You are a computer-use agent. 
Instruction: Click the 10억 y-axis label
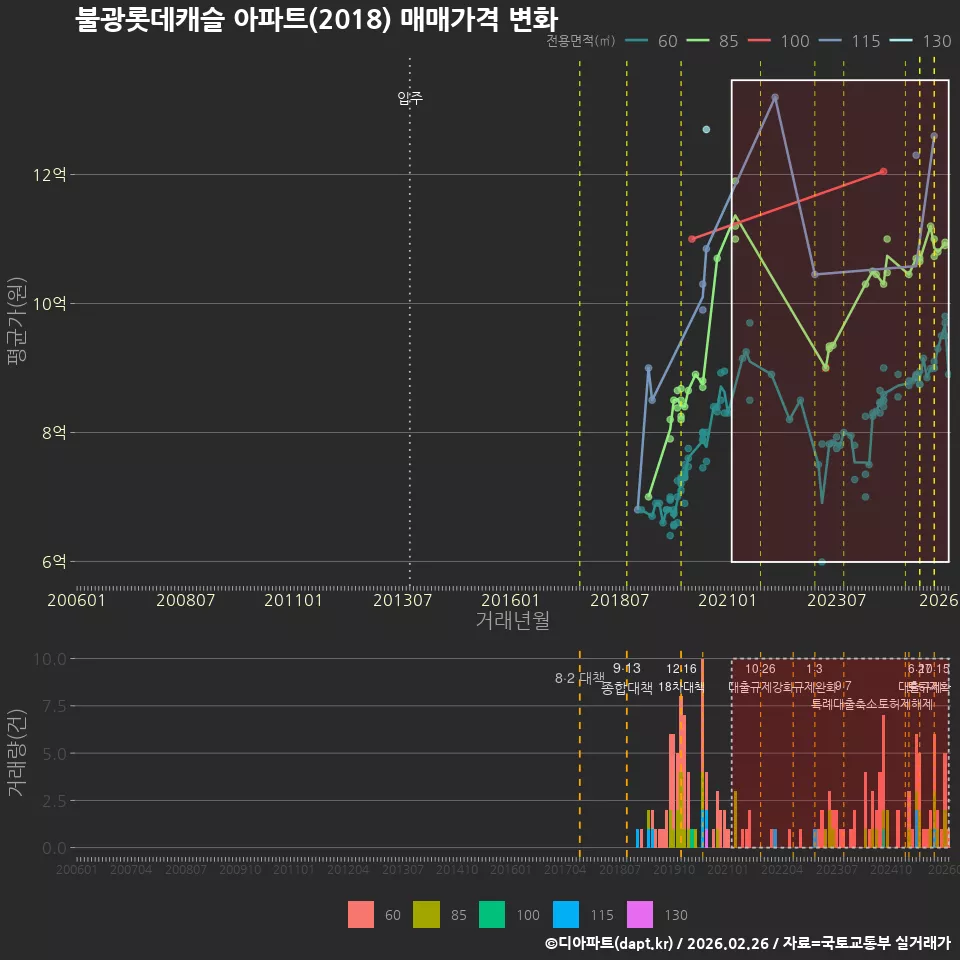tap(50, 303)
